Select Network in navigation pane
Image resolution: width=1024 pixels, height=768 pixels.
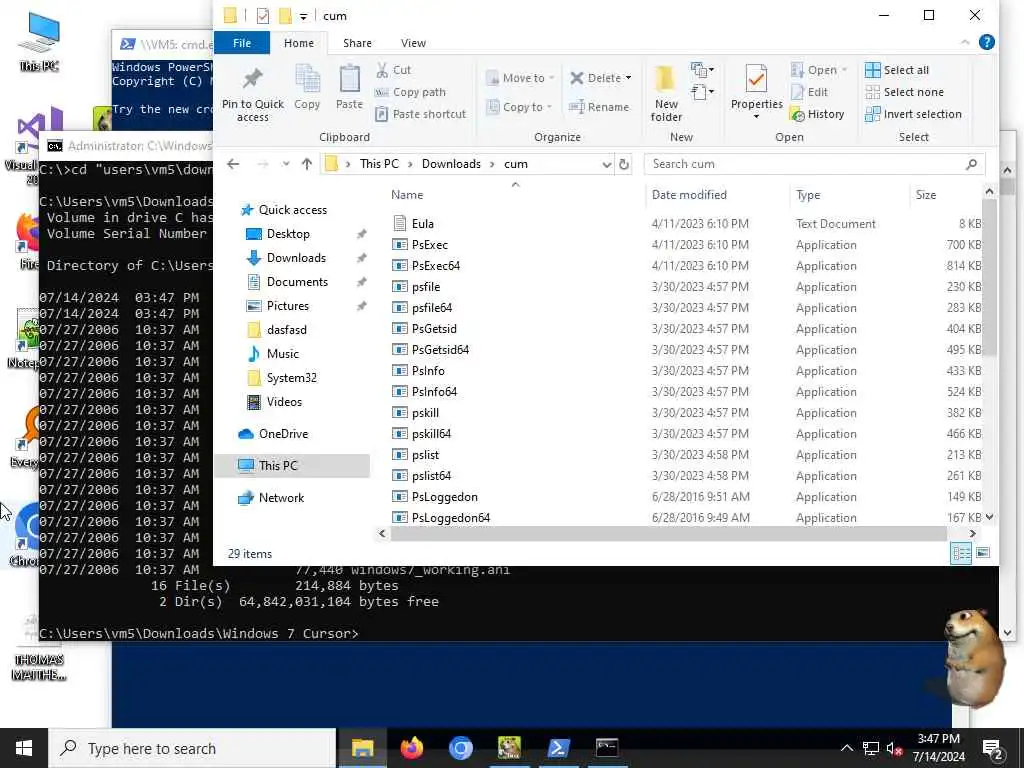click(281, 498)
